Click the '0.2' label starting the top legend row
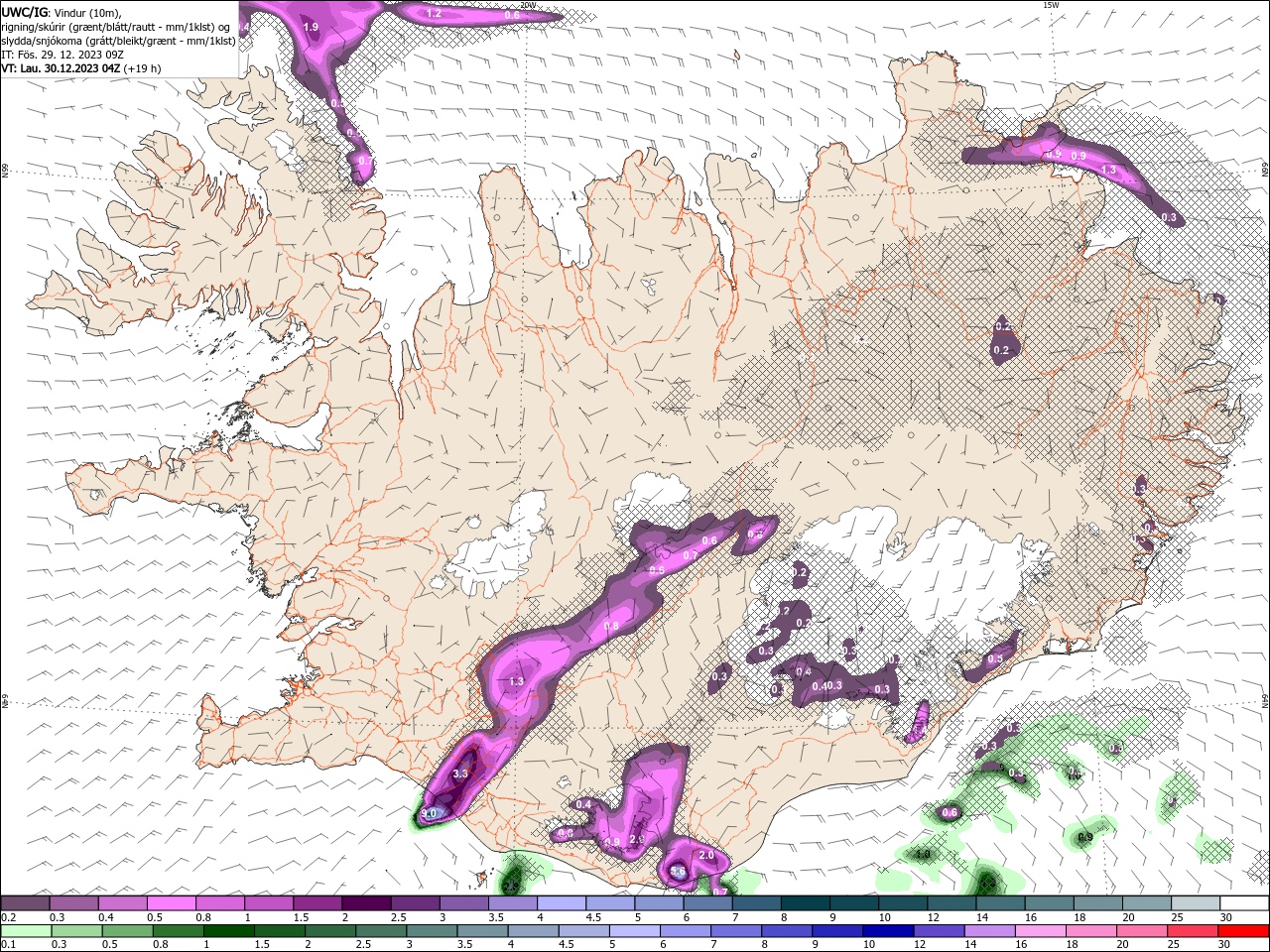Image resolution: width=1270 pixels, height=952 pixels. tap(8, 917)
